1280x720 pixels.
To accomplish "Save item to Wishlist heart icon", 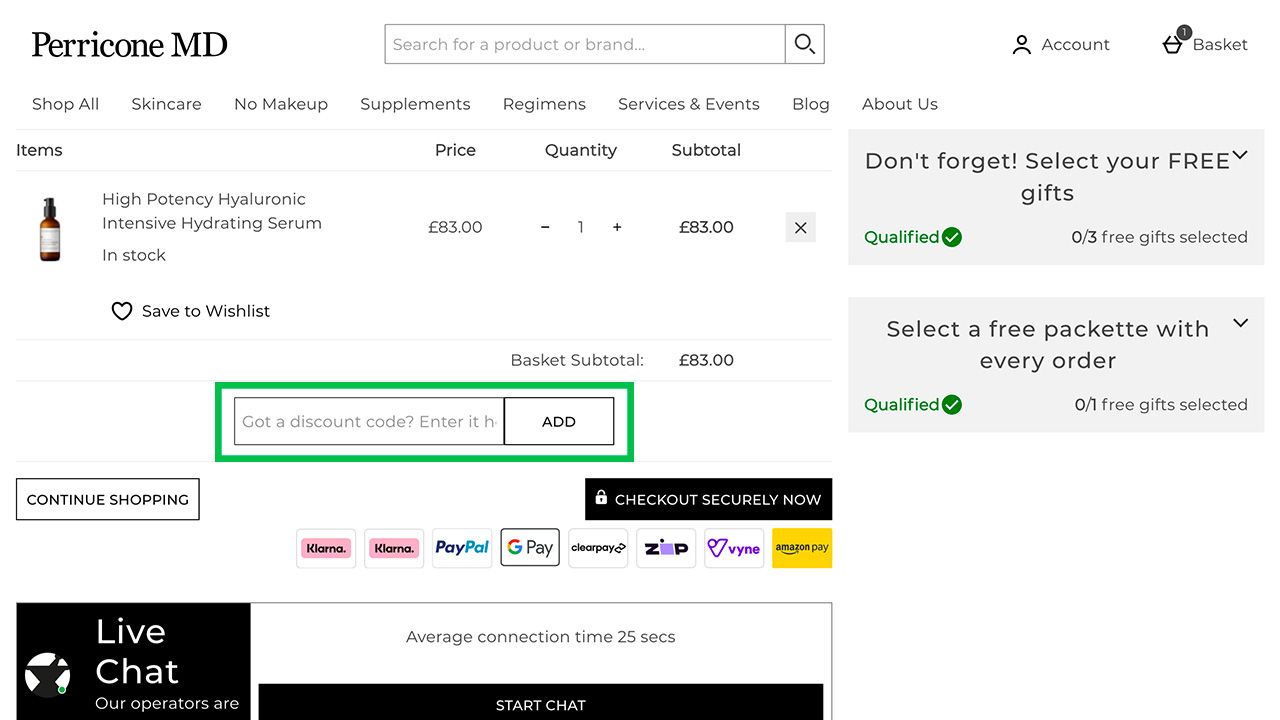I will click(122, 311).
